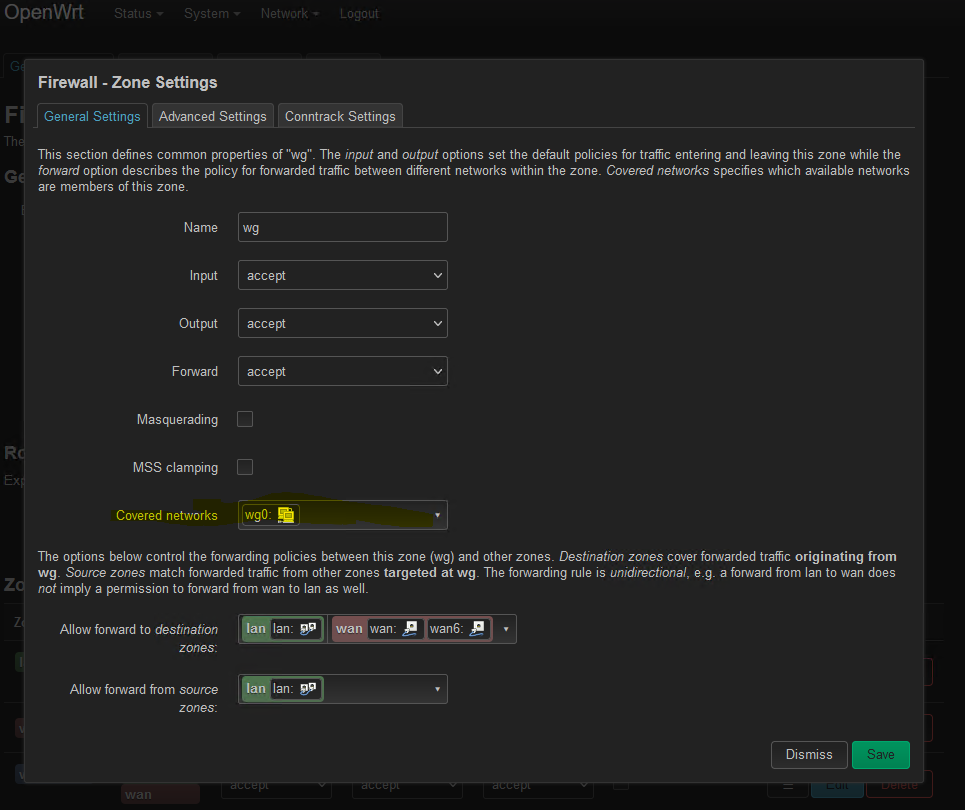The width and height of the screenshot is (965, 810).
Task: Enable the MSS clamping checkbox
Action: (x=245, y=467)
